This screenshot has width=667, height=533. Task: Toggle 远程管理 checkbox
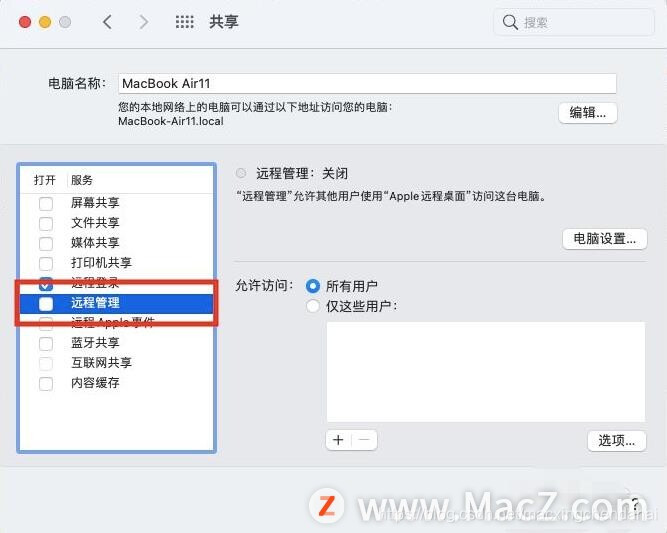coord(46,303)
